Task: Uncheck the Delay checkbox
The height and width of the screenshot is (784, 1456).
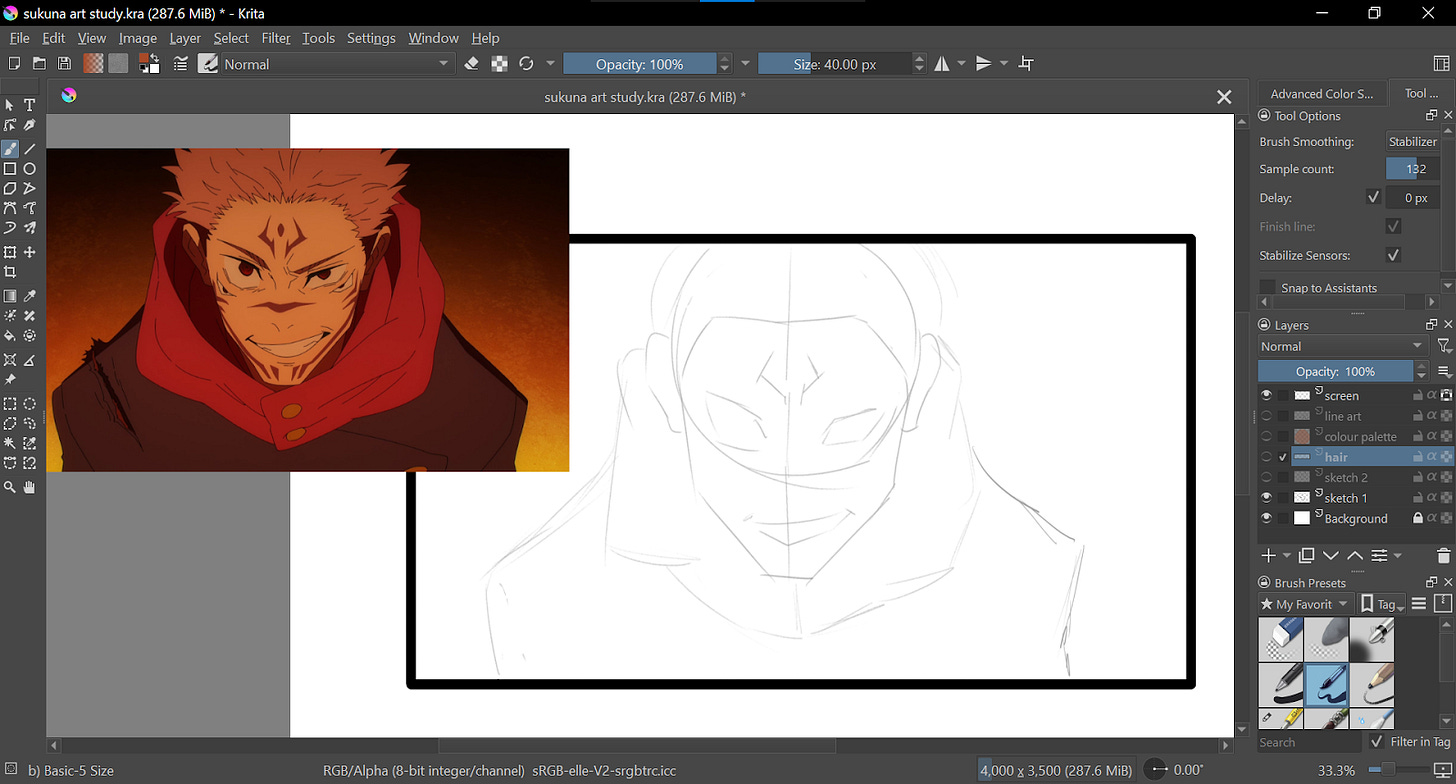Action: [x=1373, y=198]
